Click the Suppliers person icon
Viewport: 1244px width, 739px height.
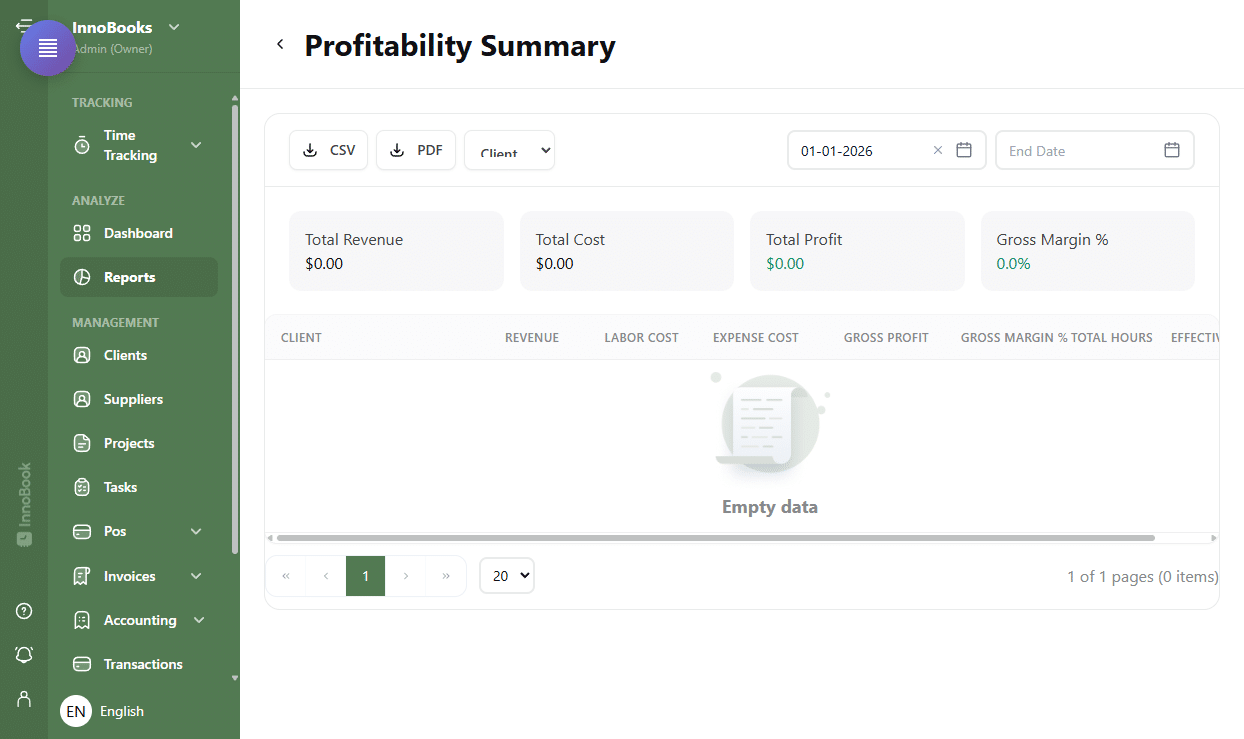tap(82, 399)
